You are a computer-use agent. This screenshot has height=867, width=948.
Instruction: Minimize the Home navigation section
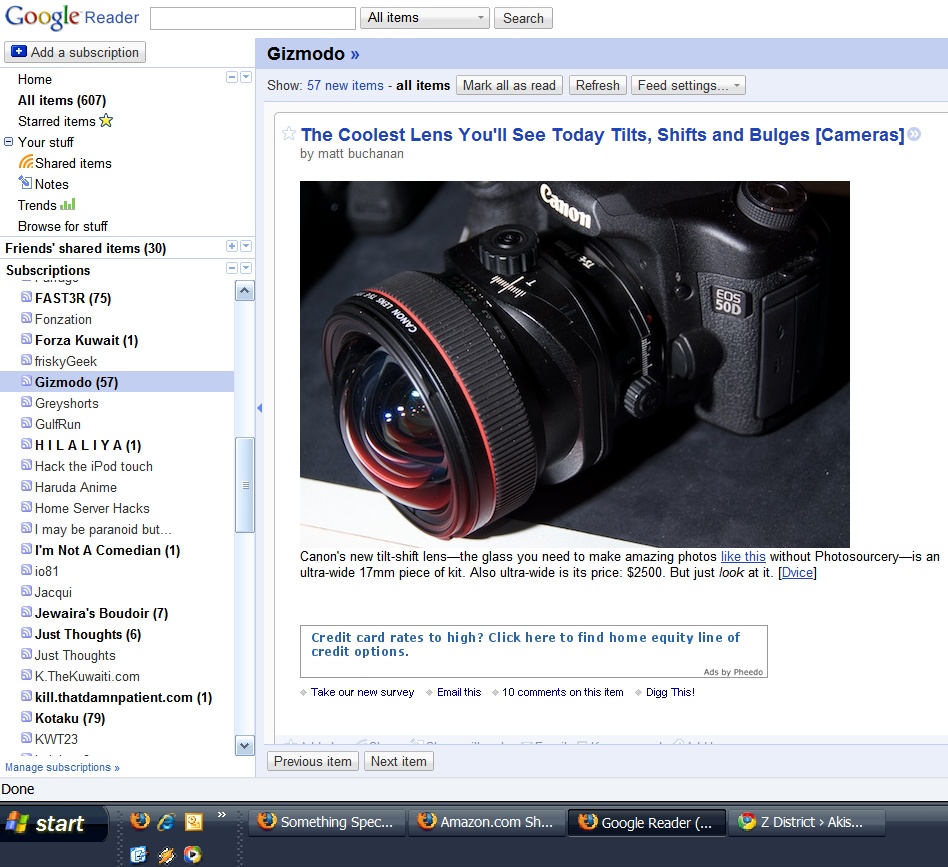(232, 78)
